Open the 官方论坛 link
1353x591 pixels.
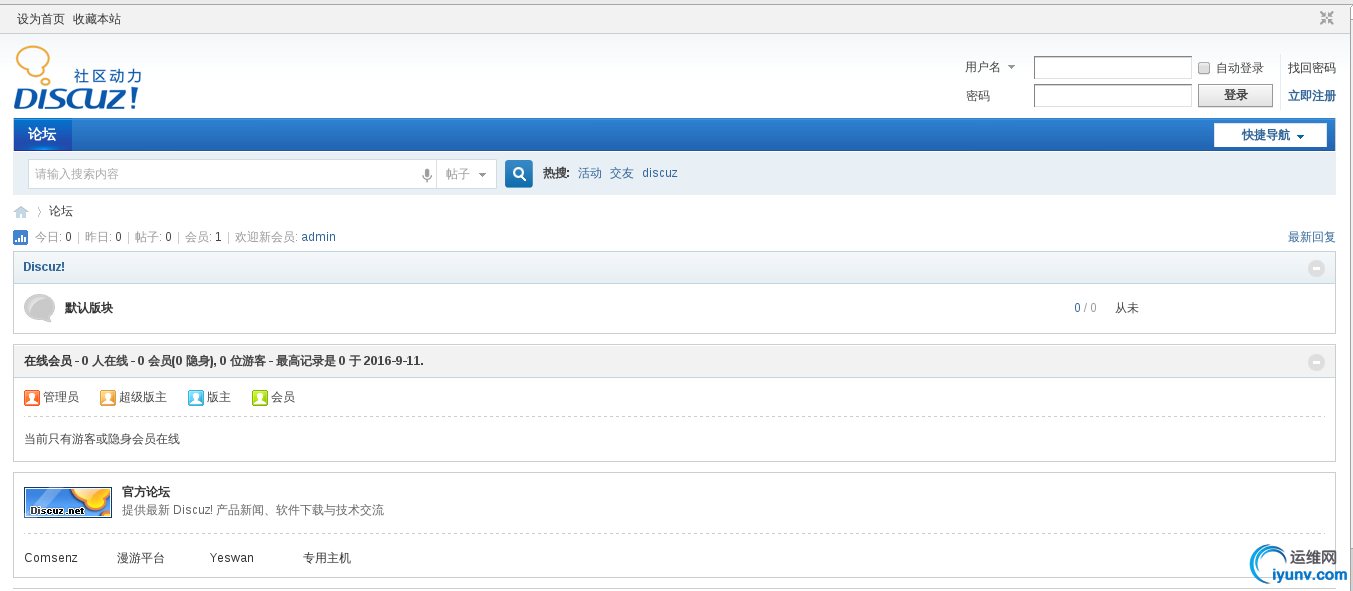146,492
